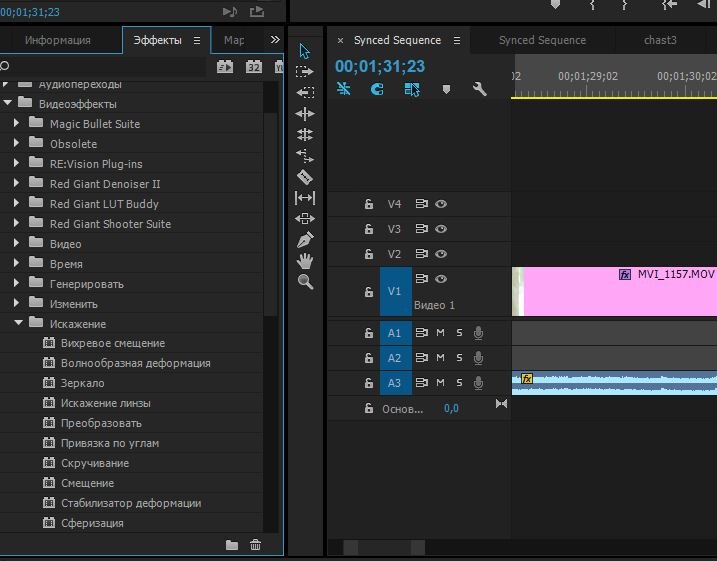
Task: Collapse the Видеоэффекты folder
Action: pyautogui.click(x=7, y=103)
